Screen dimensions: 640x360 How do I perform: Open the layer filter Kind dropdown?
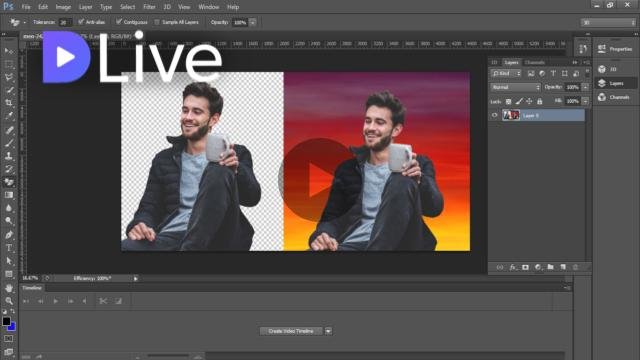point(506,73)
